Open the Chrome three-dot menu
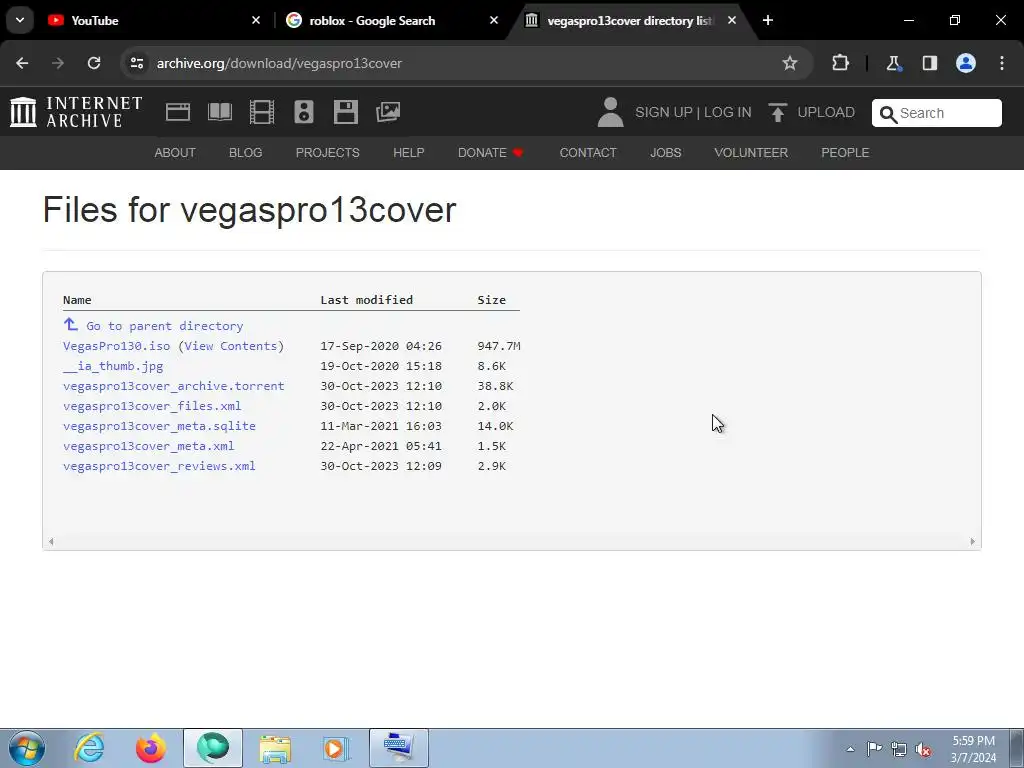Image resolution: width=1024 pixels, height=768 pixels. [1002, 63]
